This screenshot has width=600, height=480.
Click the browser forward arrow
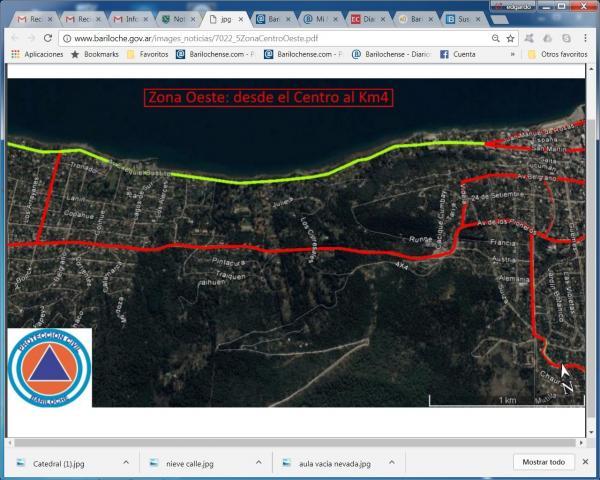[x=31, y=38]
